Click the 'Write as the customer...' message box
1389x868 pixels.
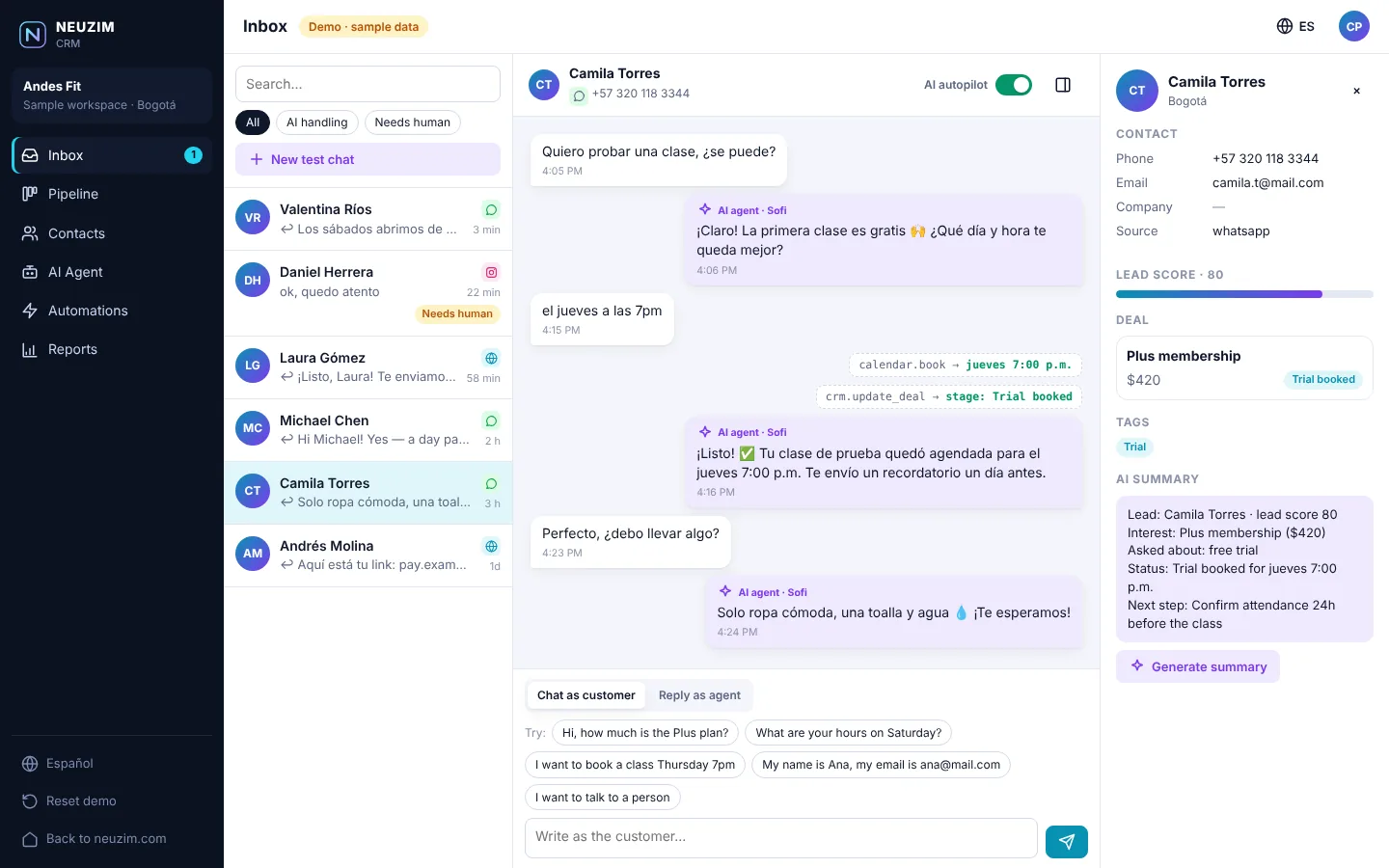click(x=781, y=838)
